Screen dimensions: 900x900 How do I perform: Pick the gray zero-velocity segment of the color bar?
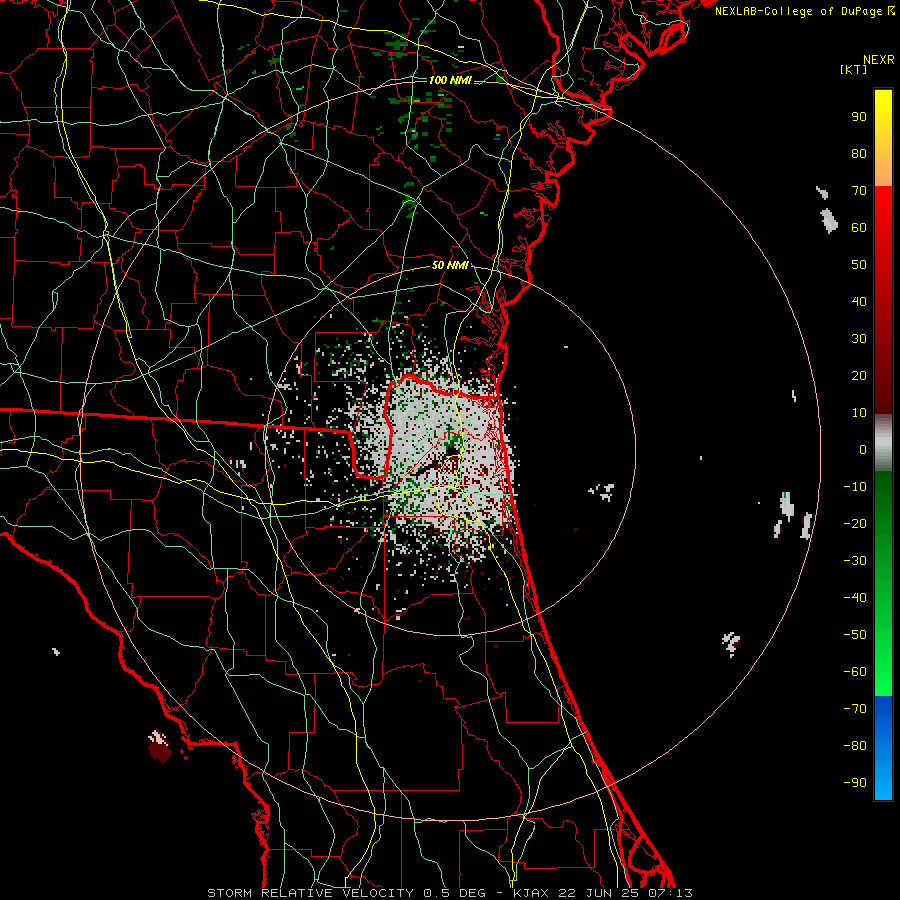click(883, 443)
